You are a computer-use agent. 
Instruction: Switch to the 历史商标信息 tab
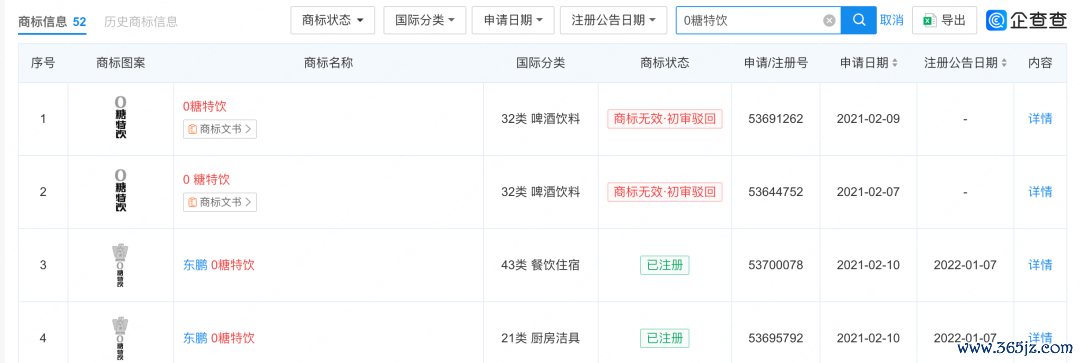(x=141, y=21)
